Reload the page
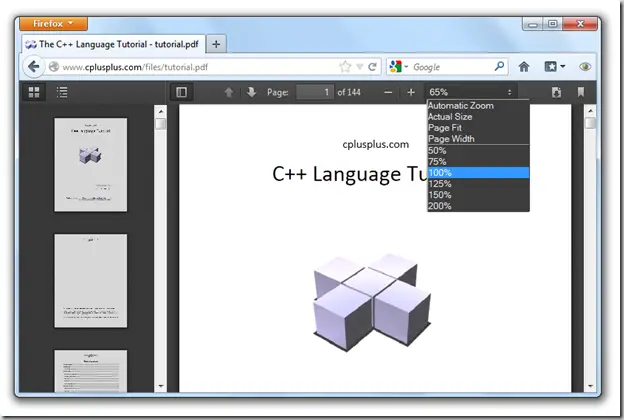Image resolution: width=624 pixels, height=420 pixels. click(372, 67)
